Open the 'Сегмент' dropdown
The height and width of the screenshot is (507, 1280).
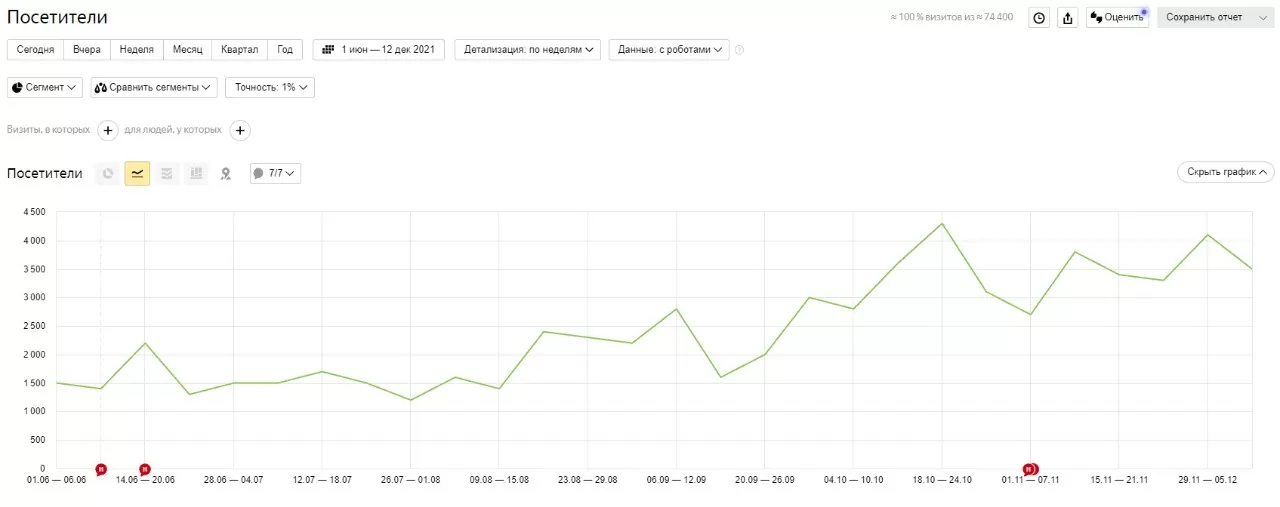point(44,87)
